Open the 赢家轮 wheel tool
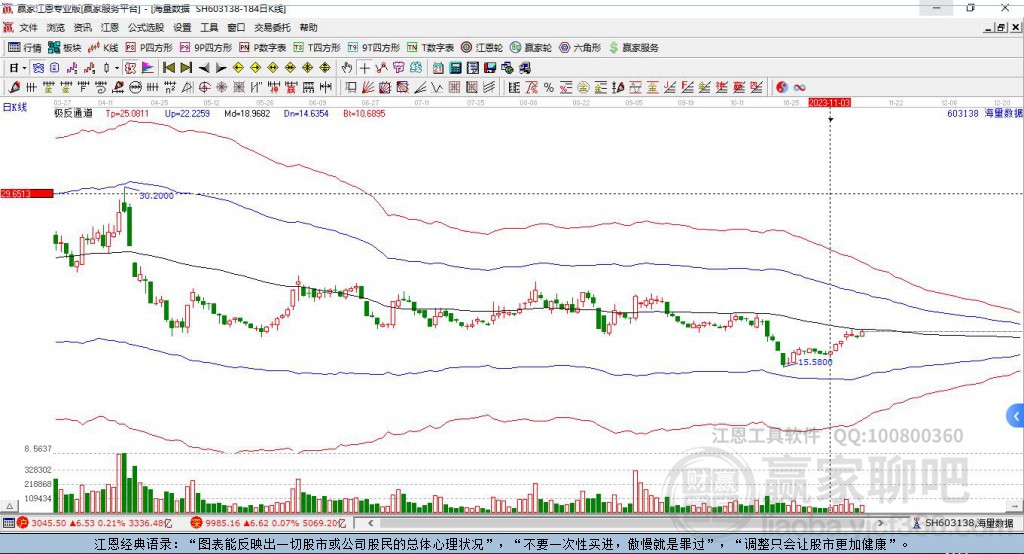 pos(531,48)
